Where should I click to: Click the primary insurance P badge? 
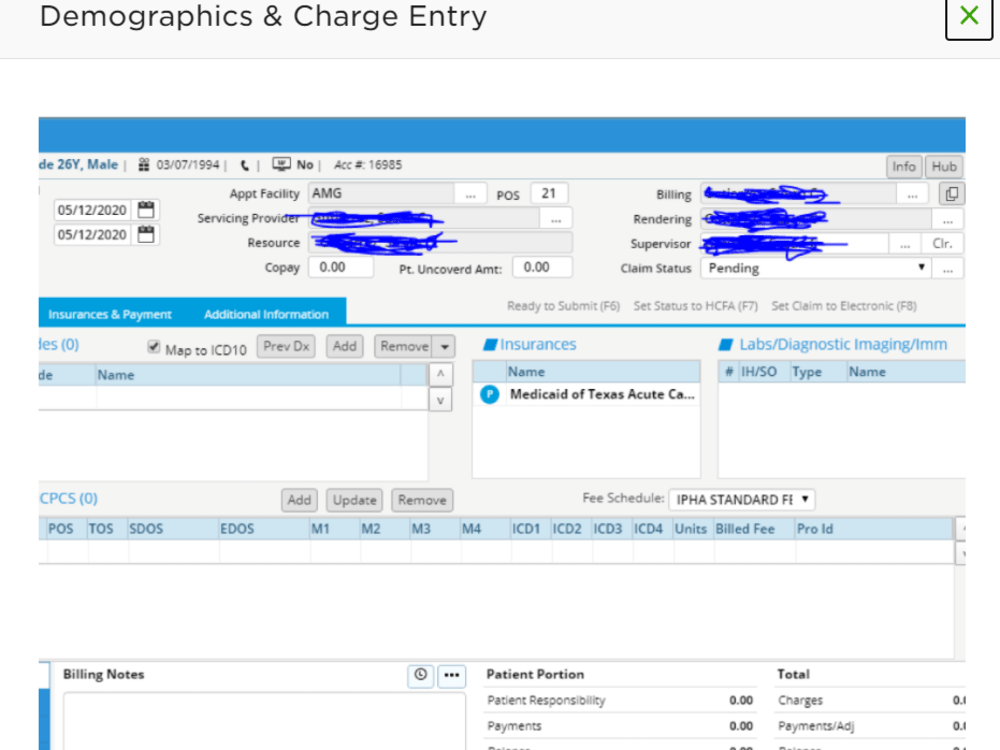pyautogui.click(x=489, y=395)
